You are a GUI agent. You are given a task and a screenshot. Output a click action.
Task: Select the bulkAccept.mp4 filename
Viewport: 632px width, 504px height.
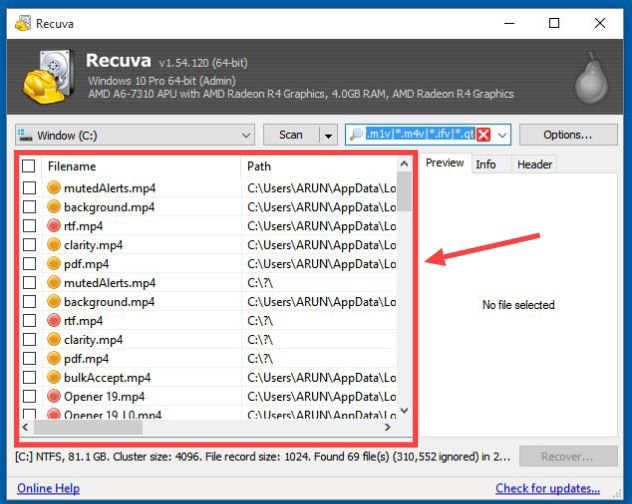coord(107,378)
